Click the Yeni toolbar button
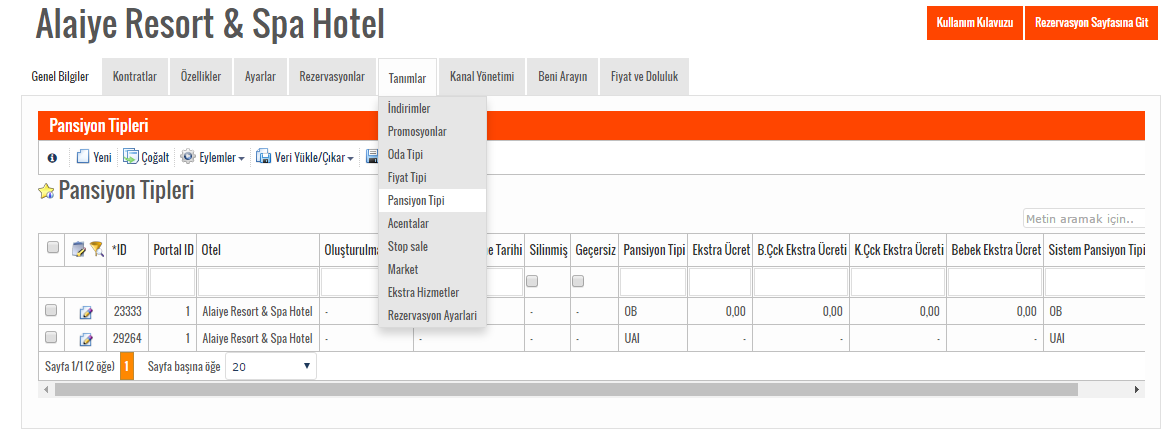This screenshot has width=1175, height=441. (x=94, y=157)
